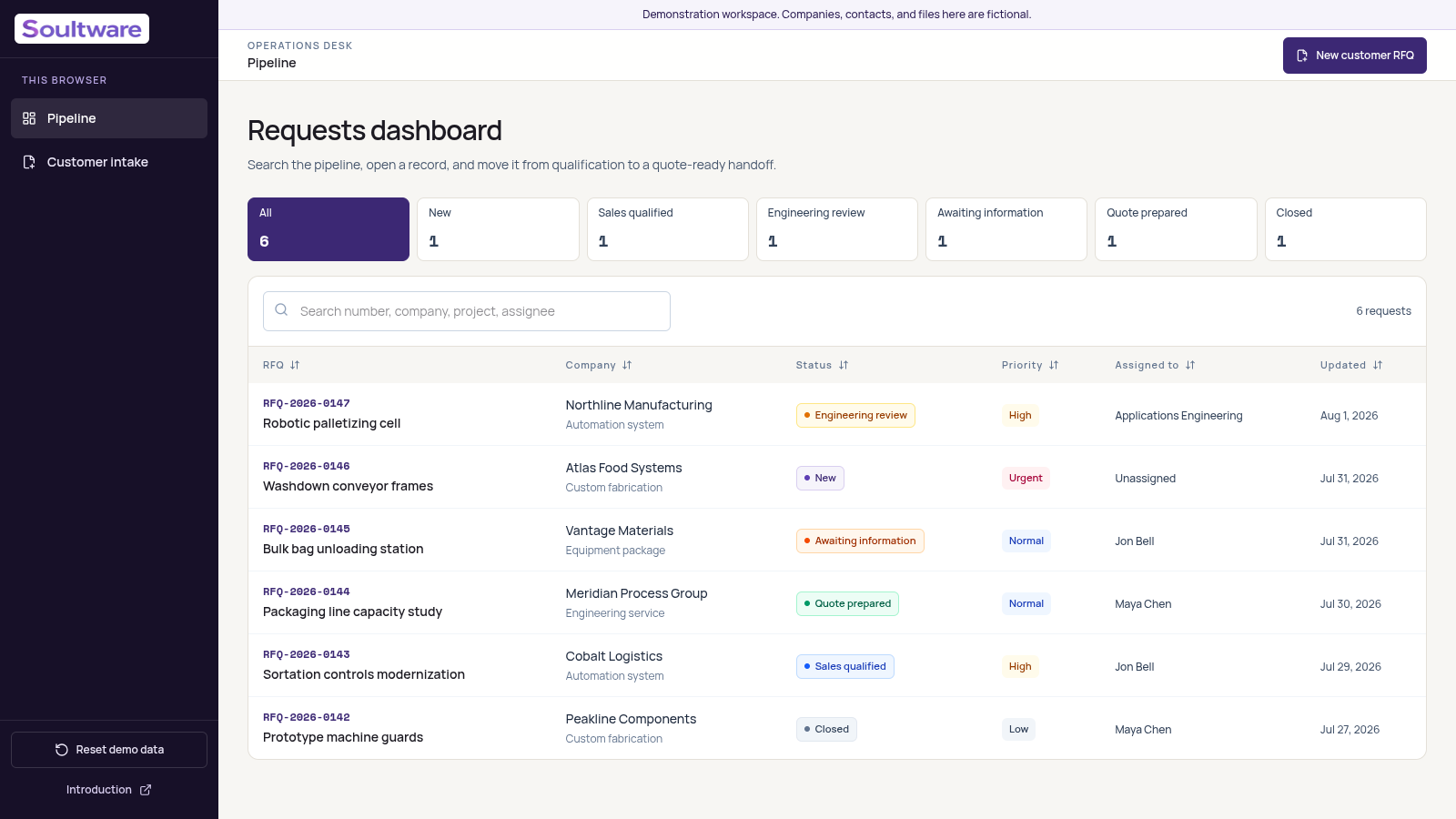This screenshot has height=819, width=1456.
Task: Select the All filter tab
Action: click(329, 229)
